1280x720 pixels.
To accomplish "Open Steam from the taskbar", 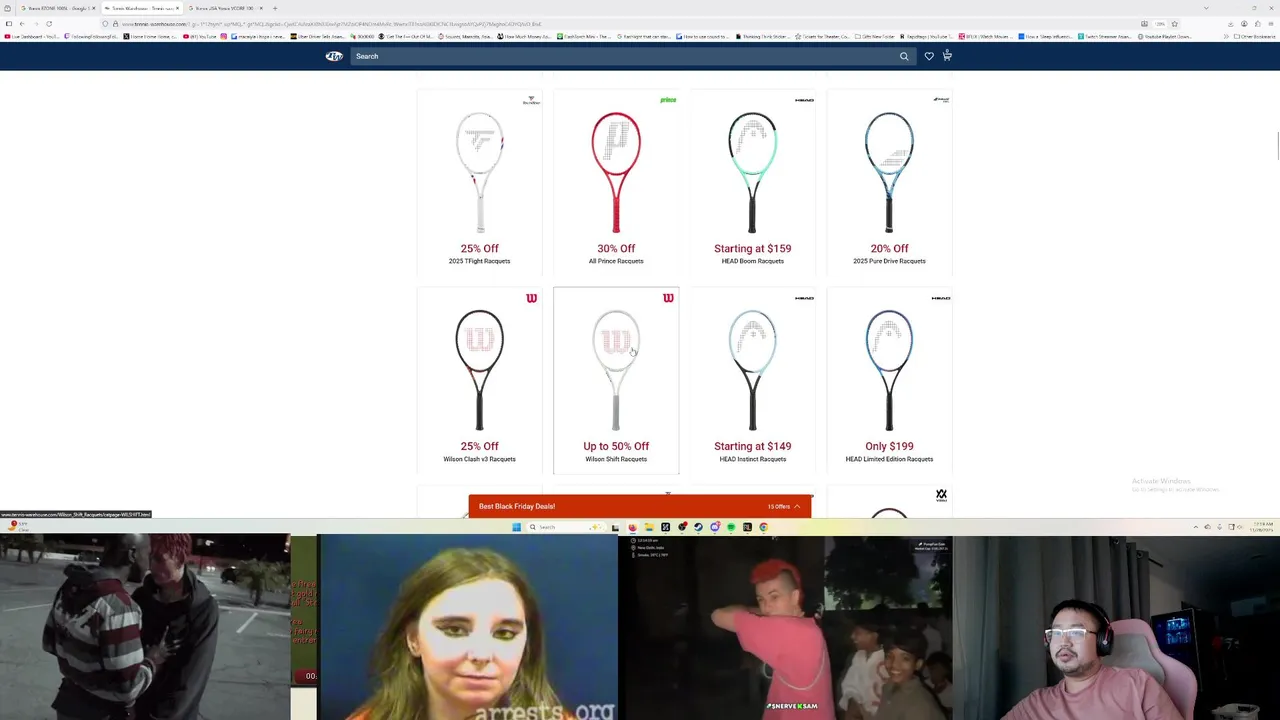I will pos(698,527).
